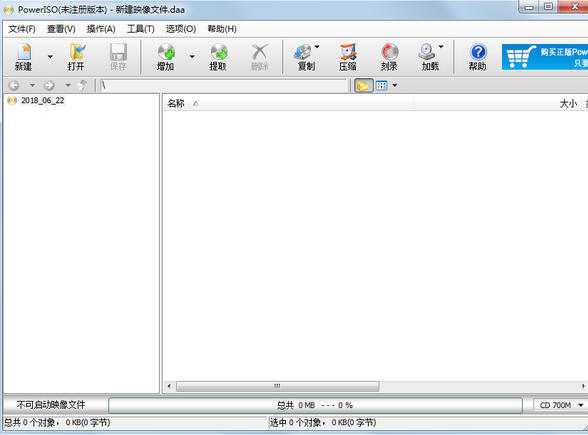Open an image with the 打开 icon
This screenshot has width=588, height=435.
[x=76, y=57]
